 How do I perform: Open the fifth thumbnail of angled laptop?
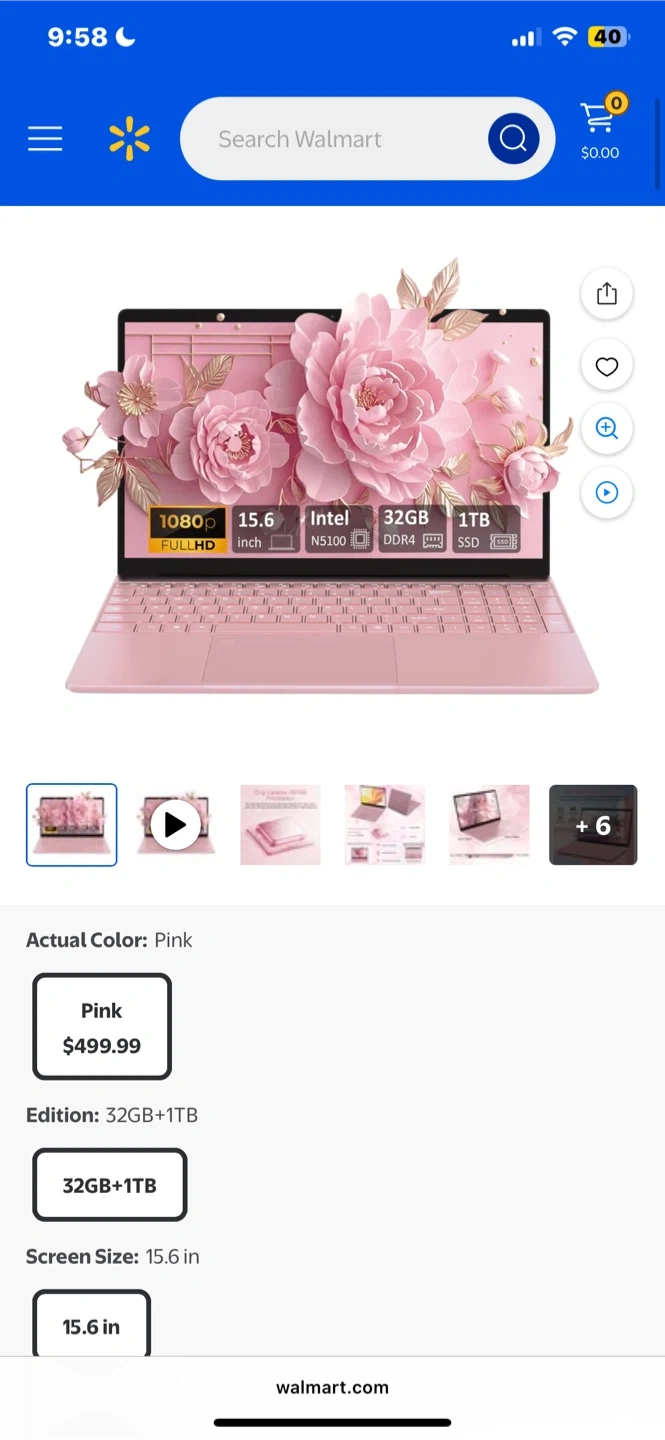(489, 825)
